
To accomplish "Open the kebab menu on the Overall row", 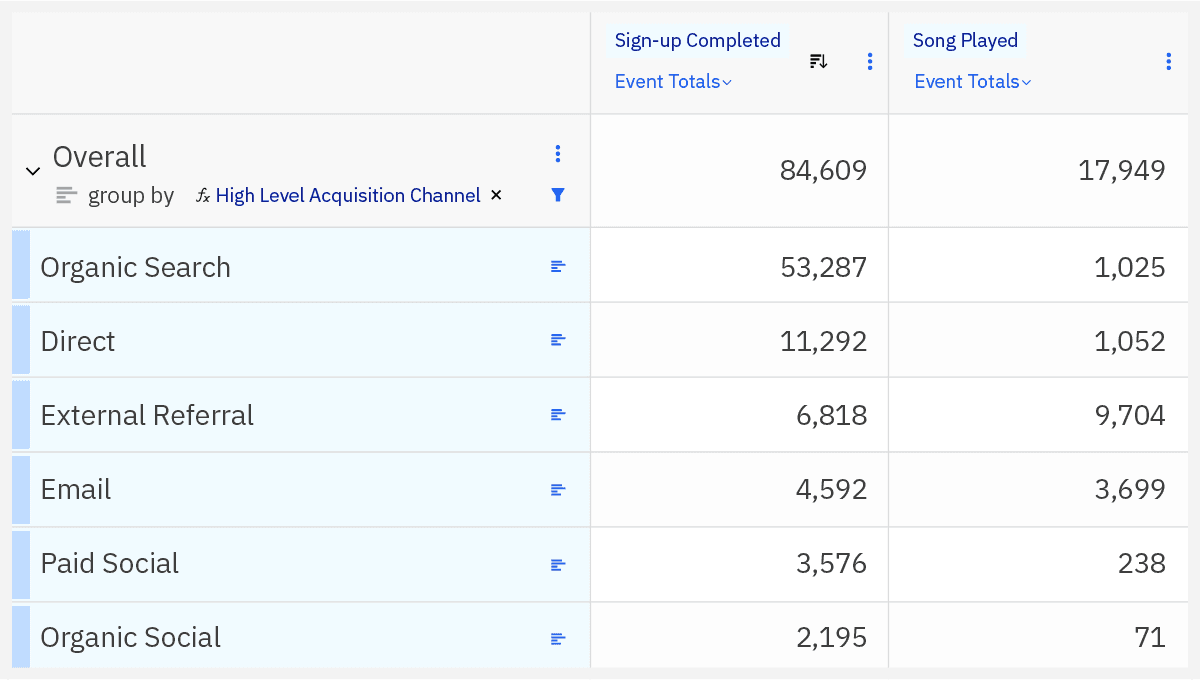I will pyautogui.click(x=558, y=154).
